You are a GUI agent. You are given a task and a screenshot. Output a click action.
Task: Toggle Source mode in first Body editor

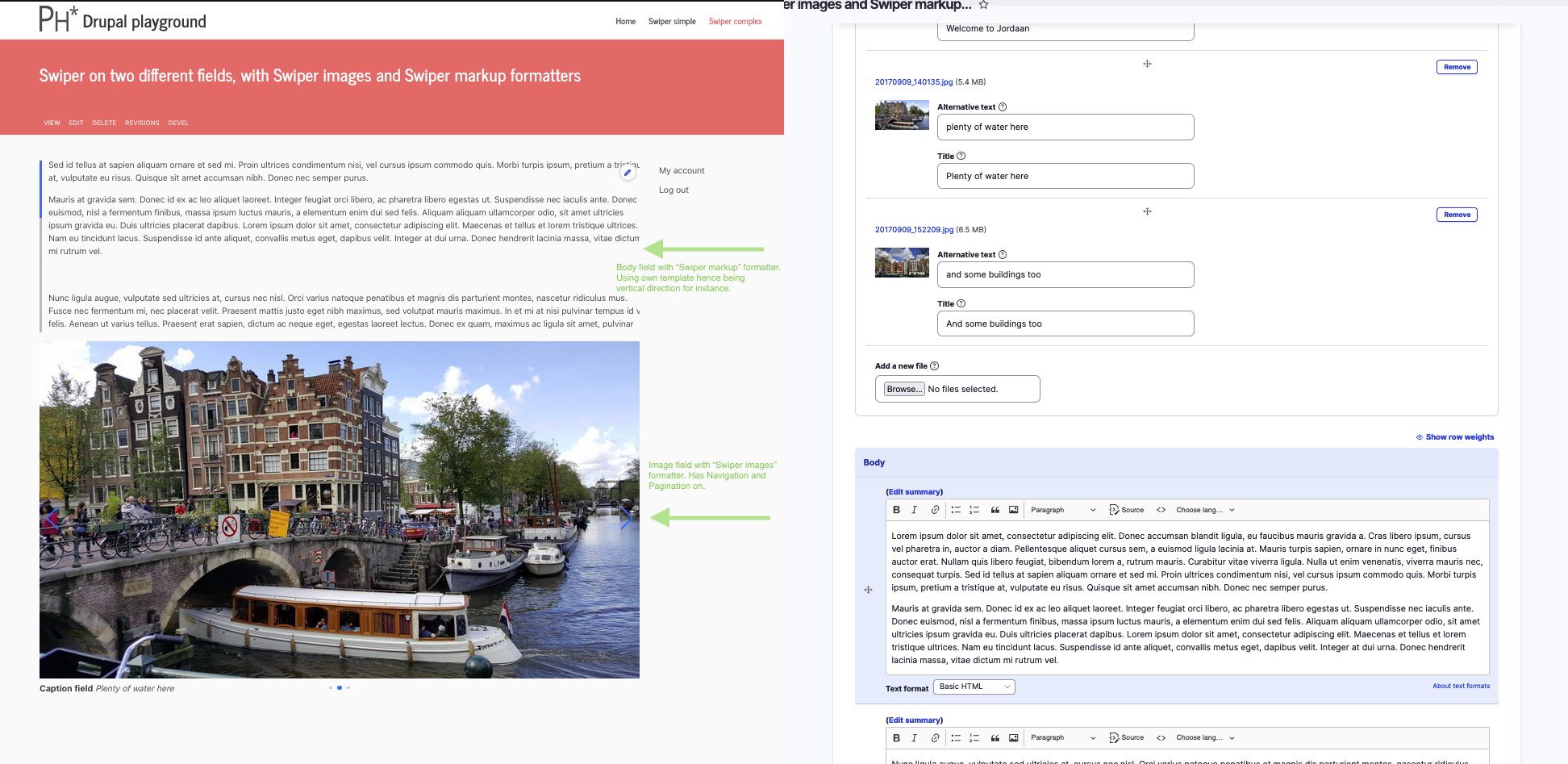[1127, 510]
